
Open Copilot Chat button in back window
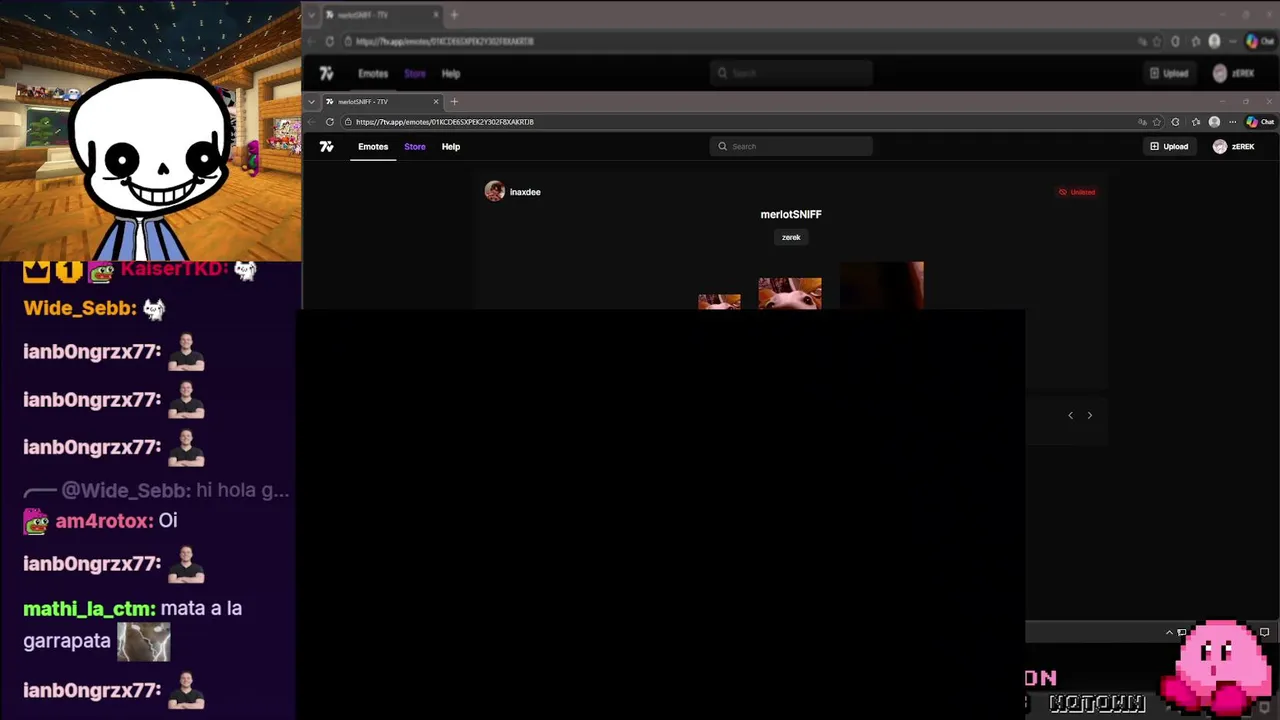pos(1259,42)
